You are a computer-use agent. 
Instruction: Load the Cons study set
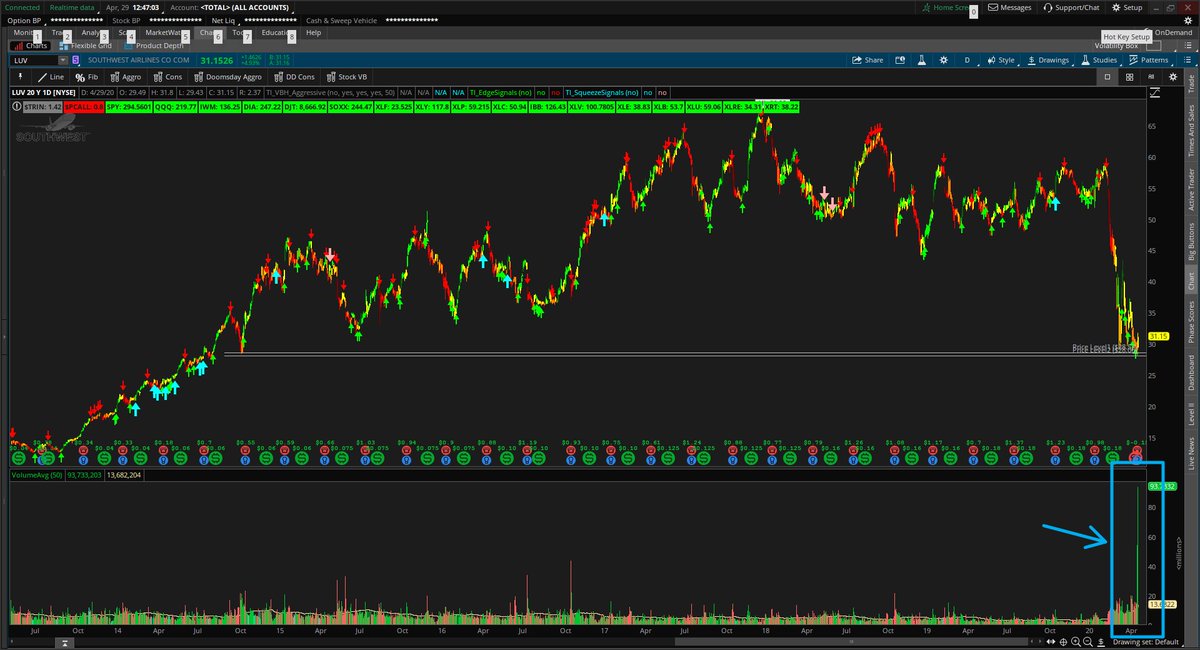pos(167,77)
